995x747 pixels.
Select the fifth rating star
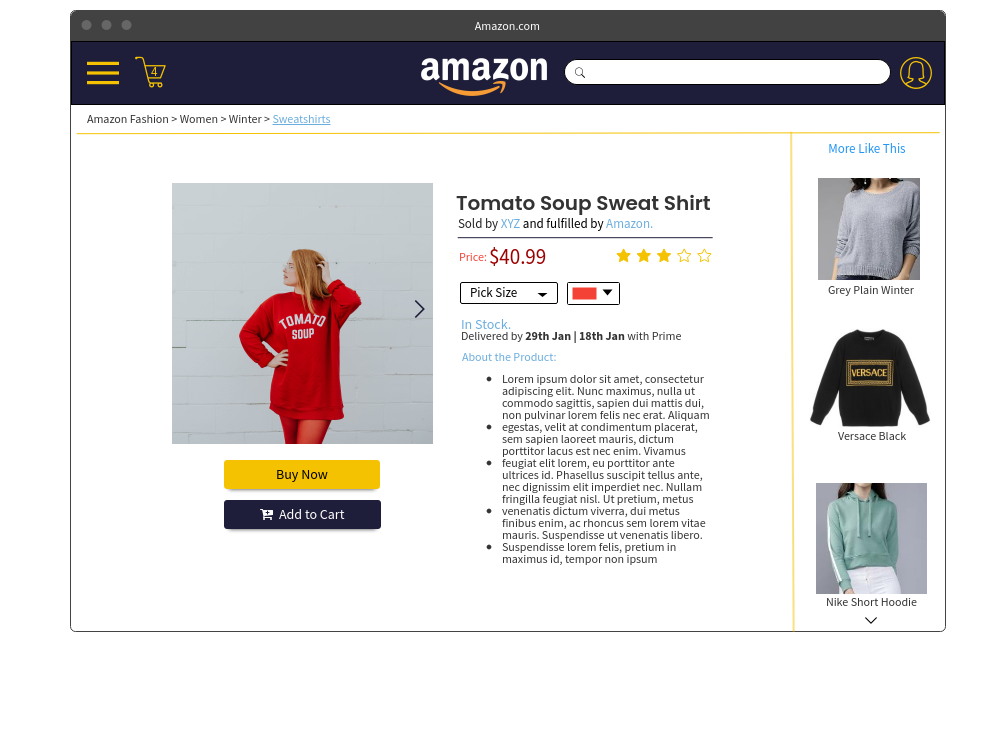704,256
